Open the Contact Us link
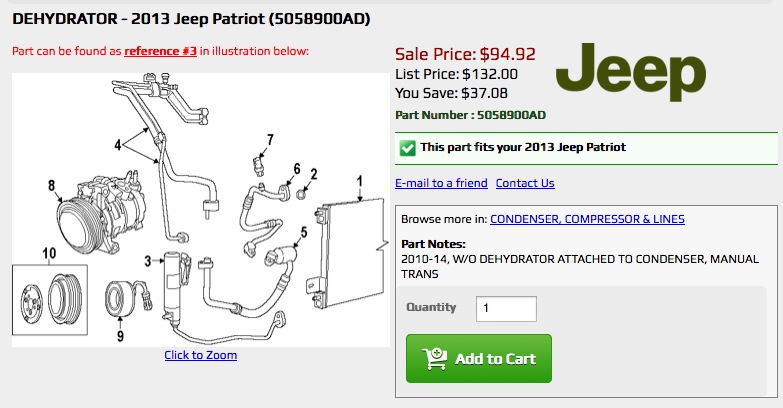Image resolution: width=783 pixels, height=408 pixels. click(x=525, y=183)
